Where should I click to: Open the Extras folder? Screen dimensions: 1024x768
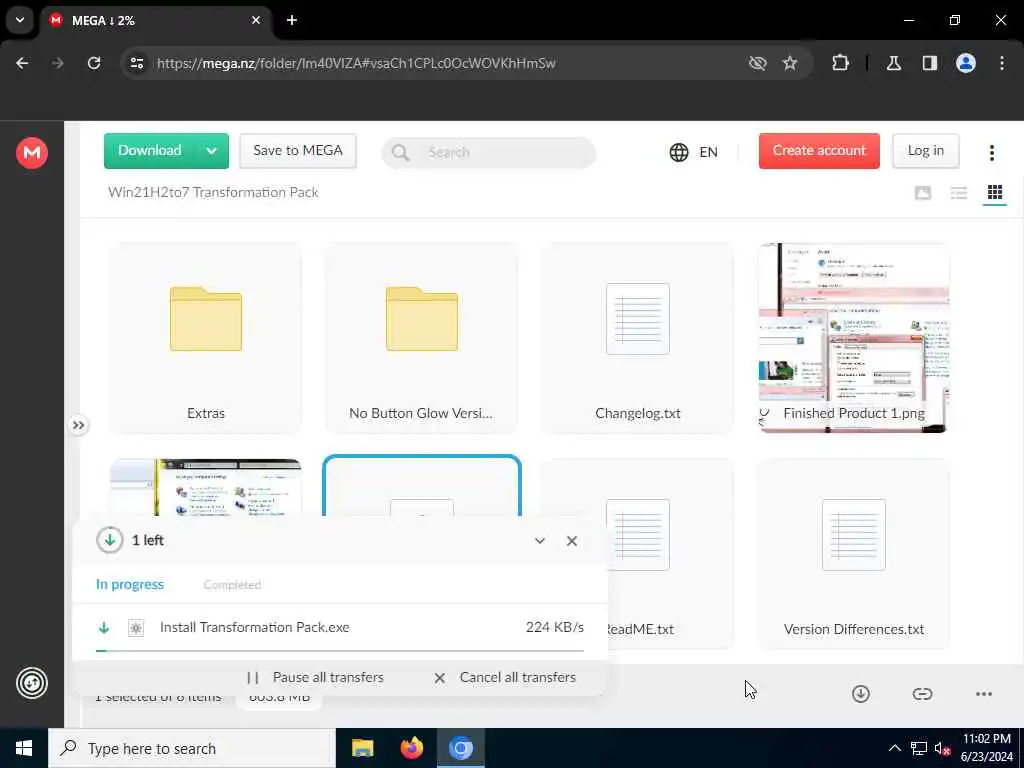[206, 338]
